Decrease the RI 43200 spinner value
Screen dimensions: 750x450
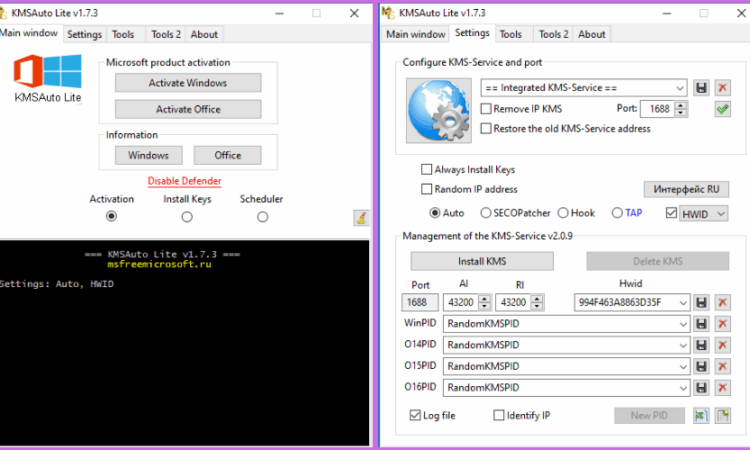pyautogui.click(x=537, y=306)
